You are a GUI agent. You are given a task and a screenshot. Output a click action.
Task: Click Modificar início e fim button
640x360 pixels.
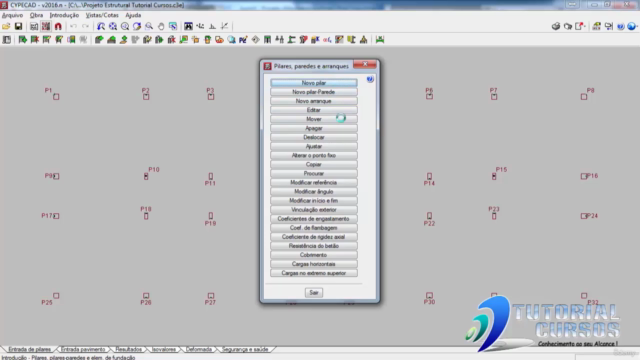(x=313, y=200)
